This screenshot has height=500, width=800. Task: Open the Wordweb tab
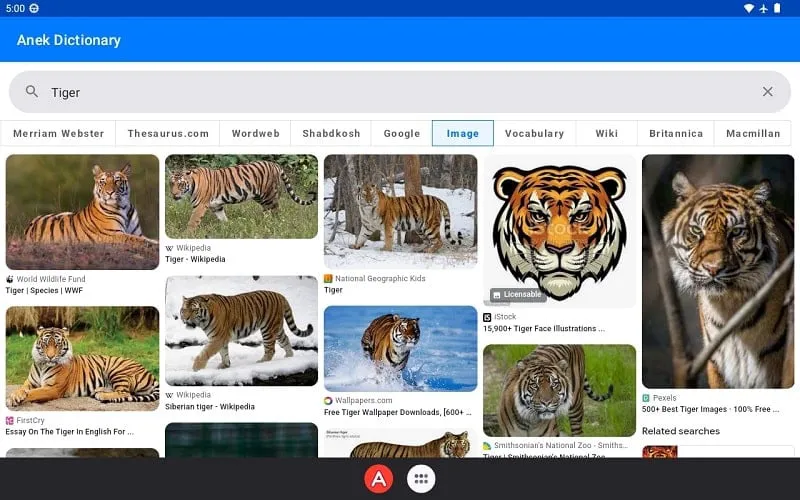[x=255, y=133]
